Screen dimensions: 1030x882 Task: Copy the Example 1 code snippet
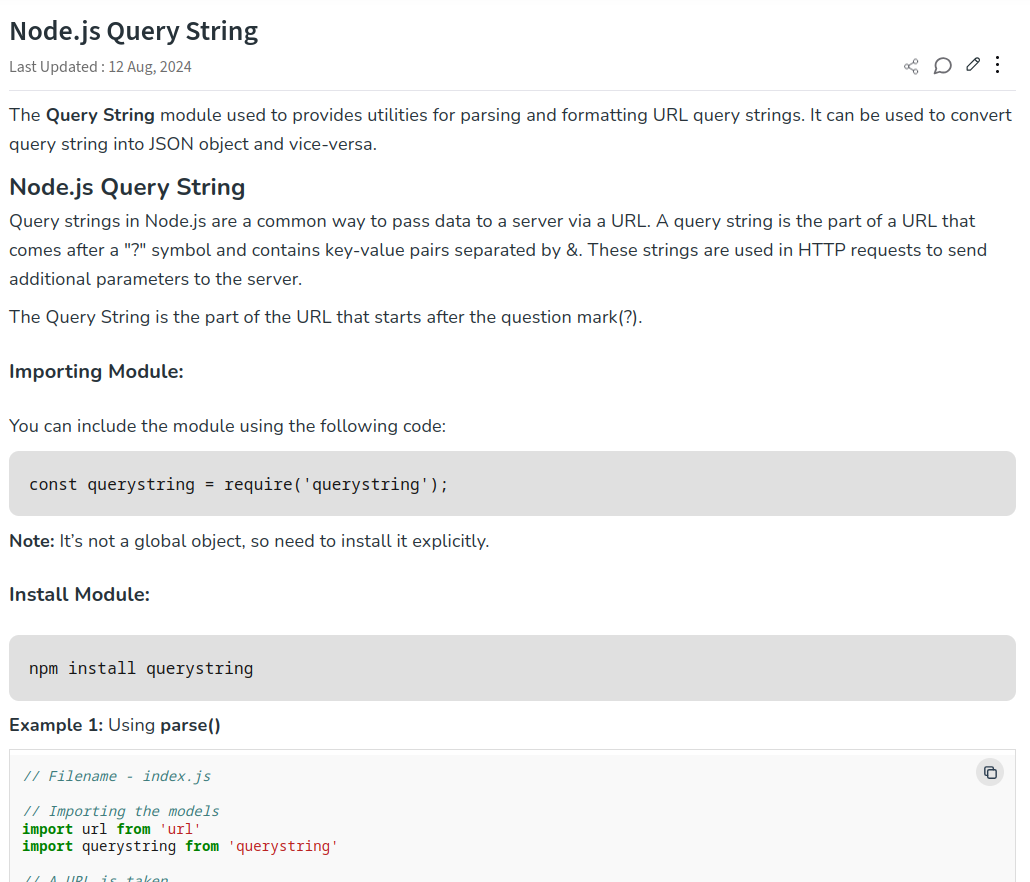pos(989,772)
